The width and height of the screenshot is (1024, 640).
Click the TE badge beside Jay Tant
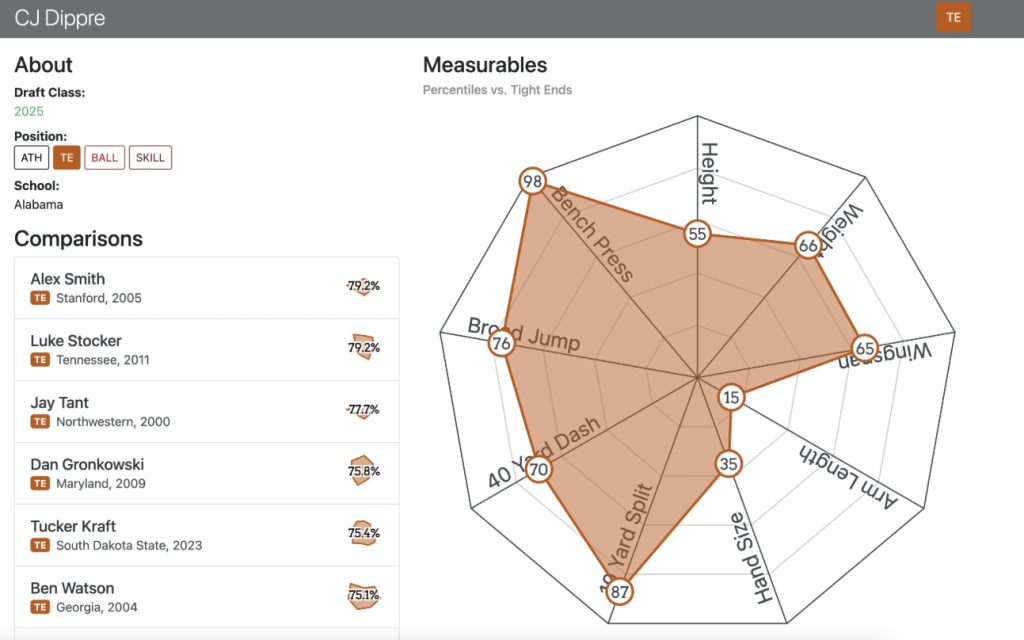tap(40, 422)
